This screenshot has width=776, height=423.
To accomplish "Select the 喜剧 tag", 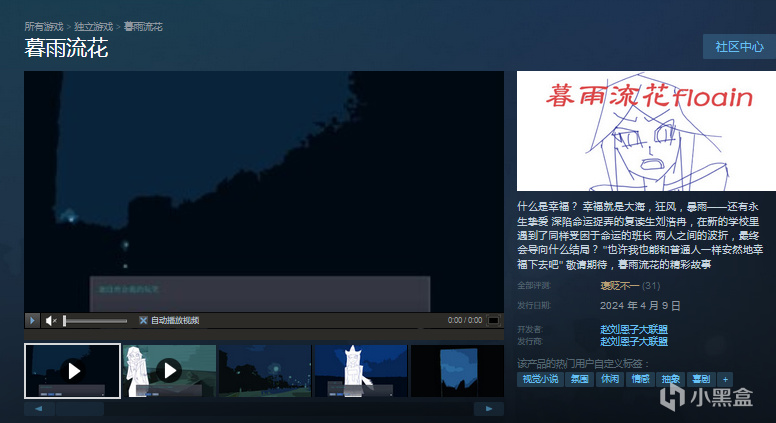I will 701,379.
